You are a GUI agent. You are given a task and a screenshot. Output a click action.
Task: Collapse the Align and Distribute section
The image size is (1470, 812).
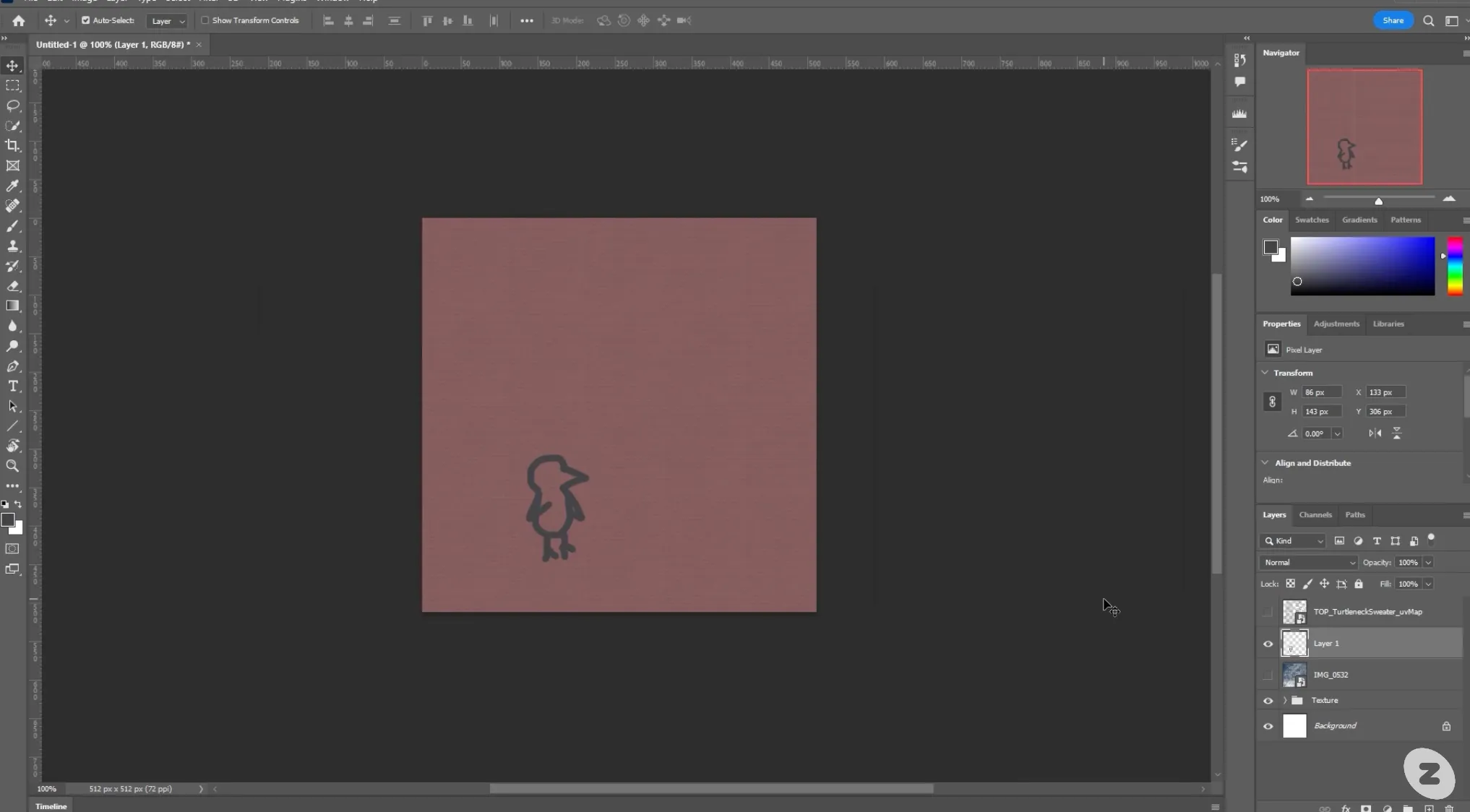pyautogui.click(x=1265, y=463)
